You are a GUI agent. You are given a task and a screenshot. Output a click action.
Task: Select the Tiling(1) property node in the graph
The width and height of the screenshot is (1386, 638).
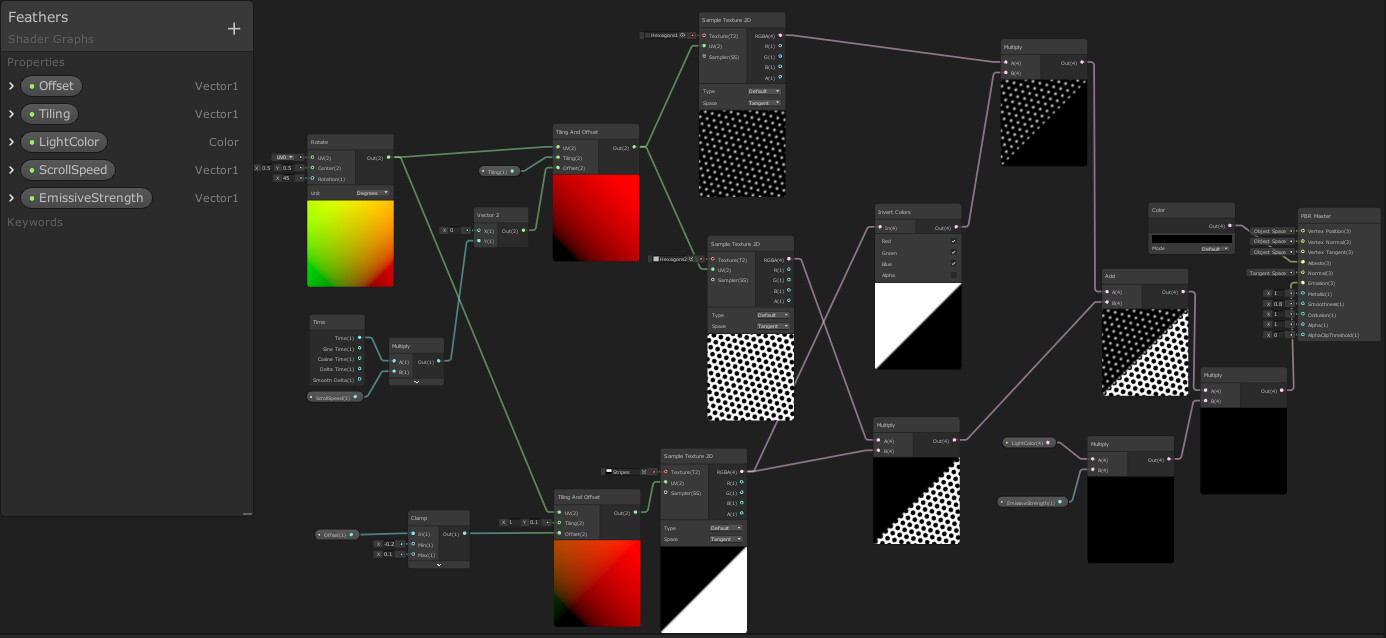[x=499, y=171]
